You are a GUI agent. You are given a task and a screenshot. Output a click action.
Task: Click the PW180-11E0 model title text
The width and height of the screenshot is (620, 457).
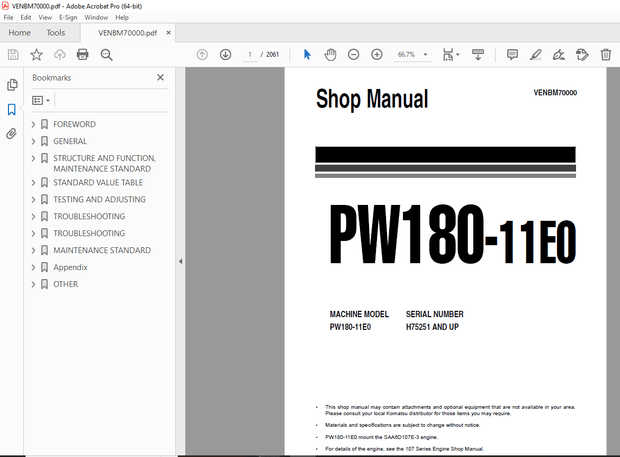(453, 234)
